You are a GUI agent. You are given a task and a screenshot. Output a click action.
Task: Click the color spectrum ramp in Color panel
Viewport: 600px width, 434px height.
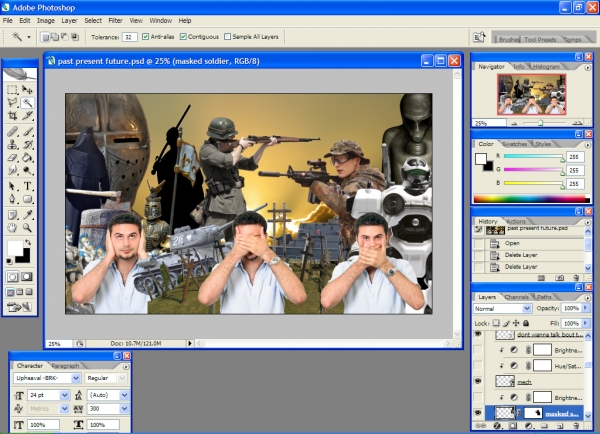[531, 199]
